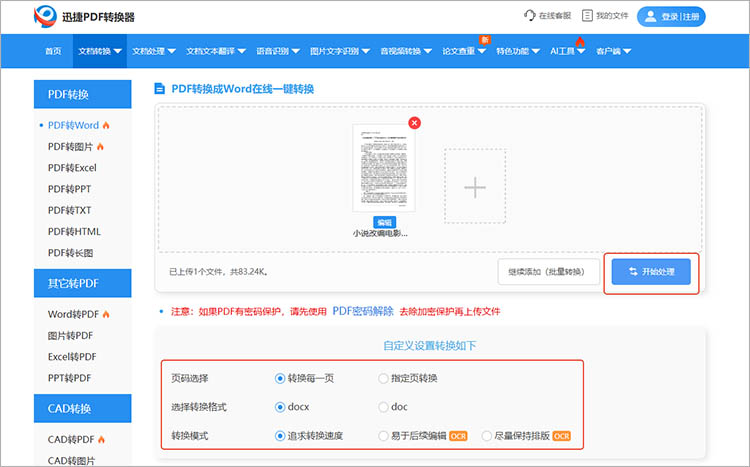
Task: Open PDF转HTML in sidebar
Action: [74, 232]
